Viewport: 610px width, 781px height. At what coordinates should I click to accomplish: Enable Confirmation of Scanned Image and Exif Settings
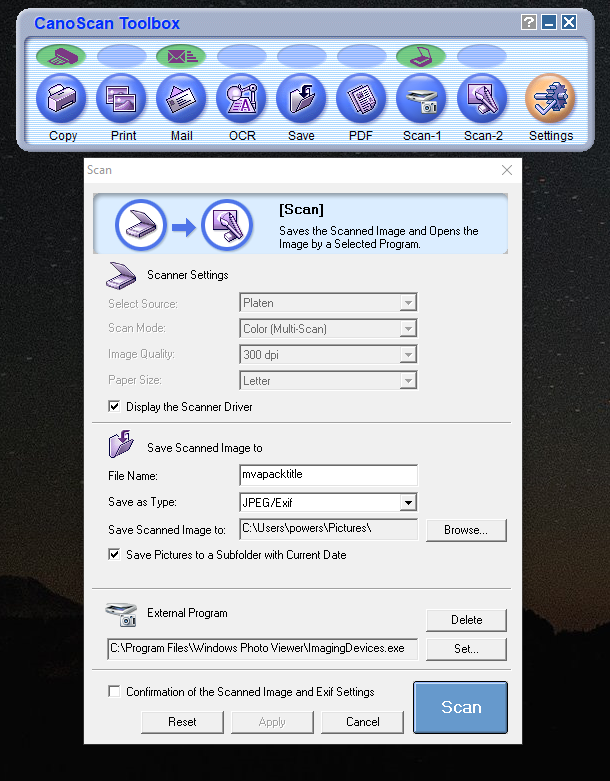114,692
